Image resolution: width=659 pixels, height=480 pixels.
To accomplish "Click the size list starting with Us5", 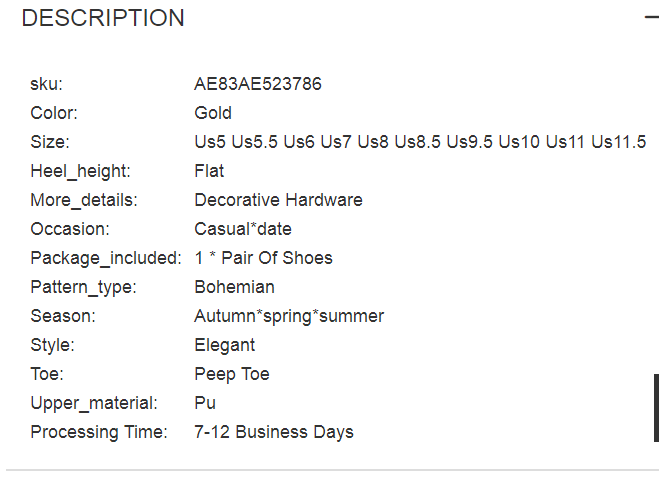I will pos(420,142).
